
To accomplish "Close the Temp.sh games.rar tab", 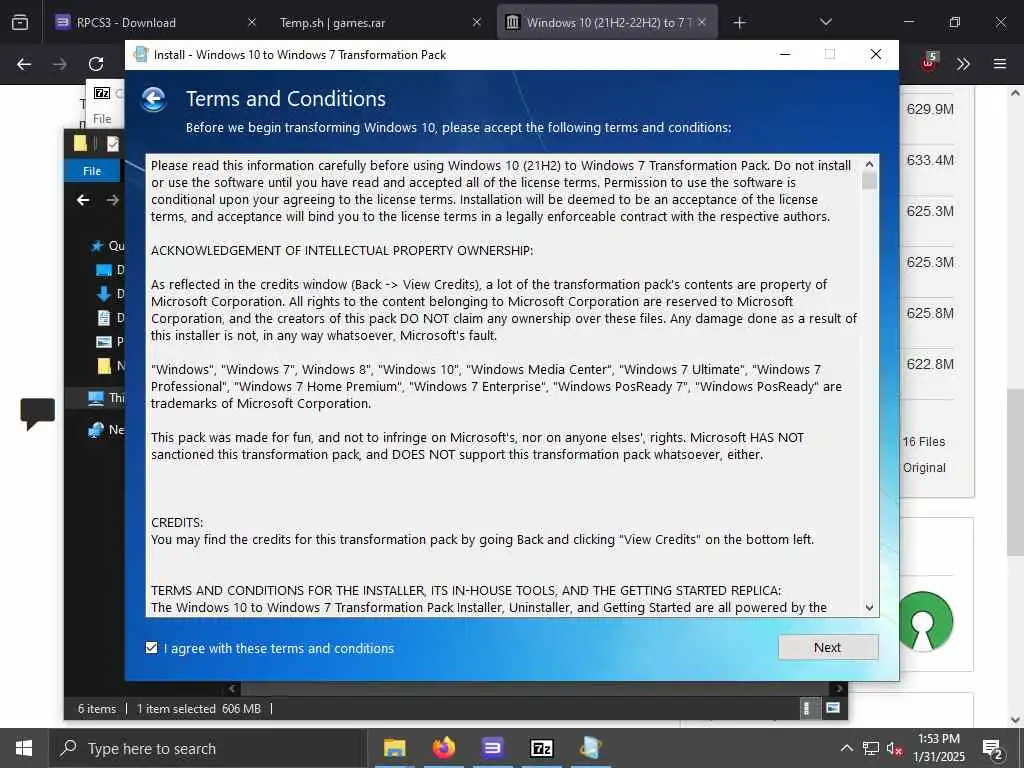I will [x=477, y=22].
